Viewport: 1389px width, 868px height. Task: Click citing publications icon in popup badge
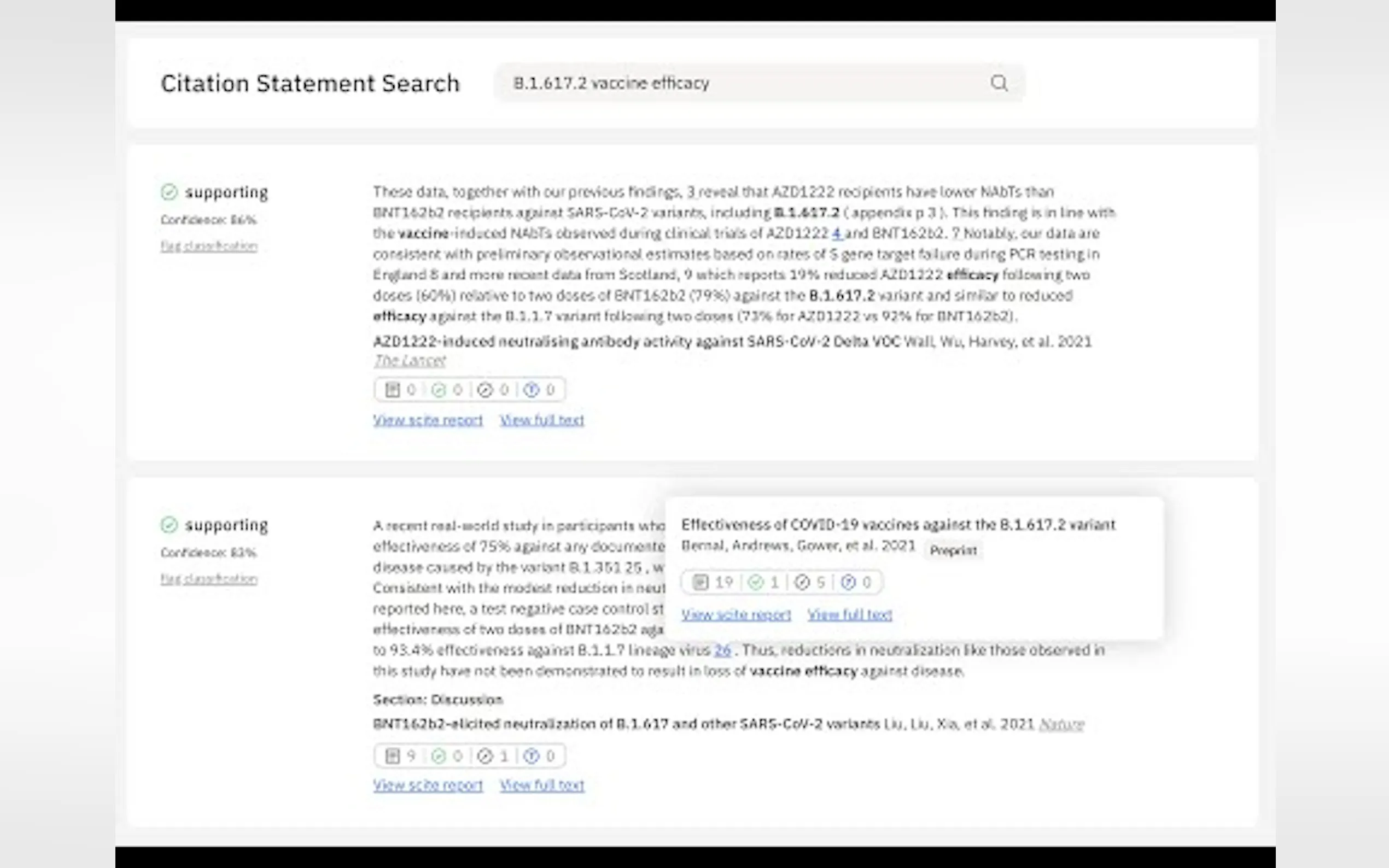click(700, 583)
